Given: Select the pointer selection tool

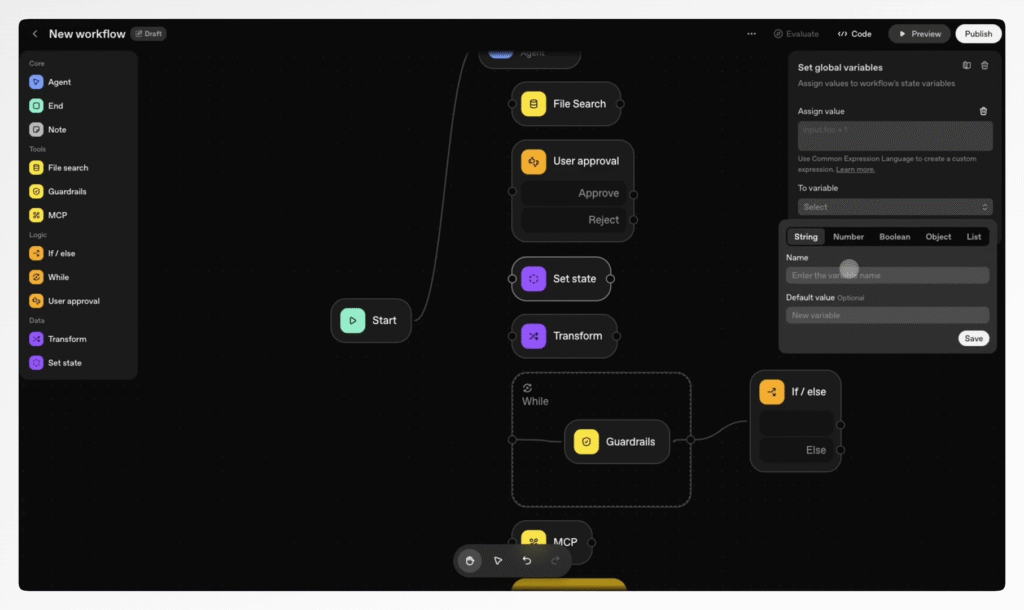Looking at the screenshot, I should click(498, 561).
